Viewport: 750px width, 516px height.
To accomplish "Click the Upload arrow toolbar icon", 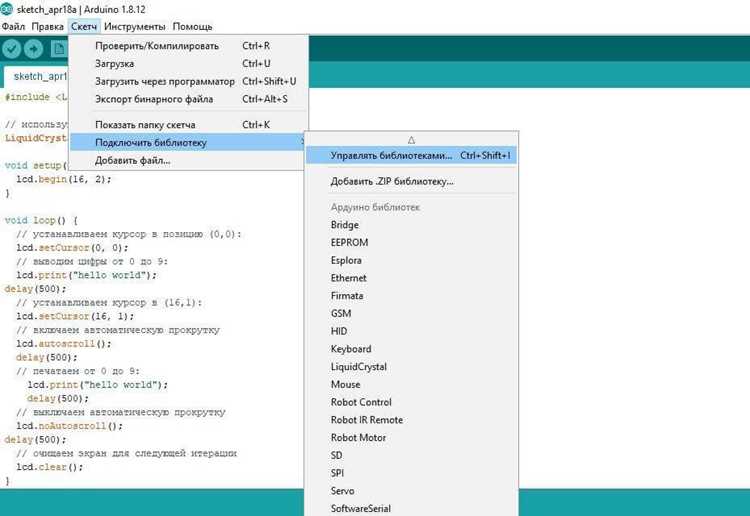I will pos(33,49).
